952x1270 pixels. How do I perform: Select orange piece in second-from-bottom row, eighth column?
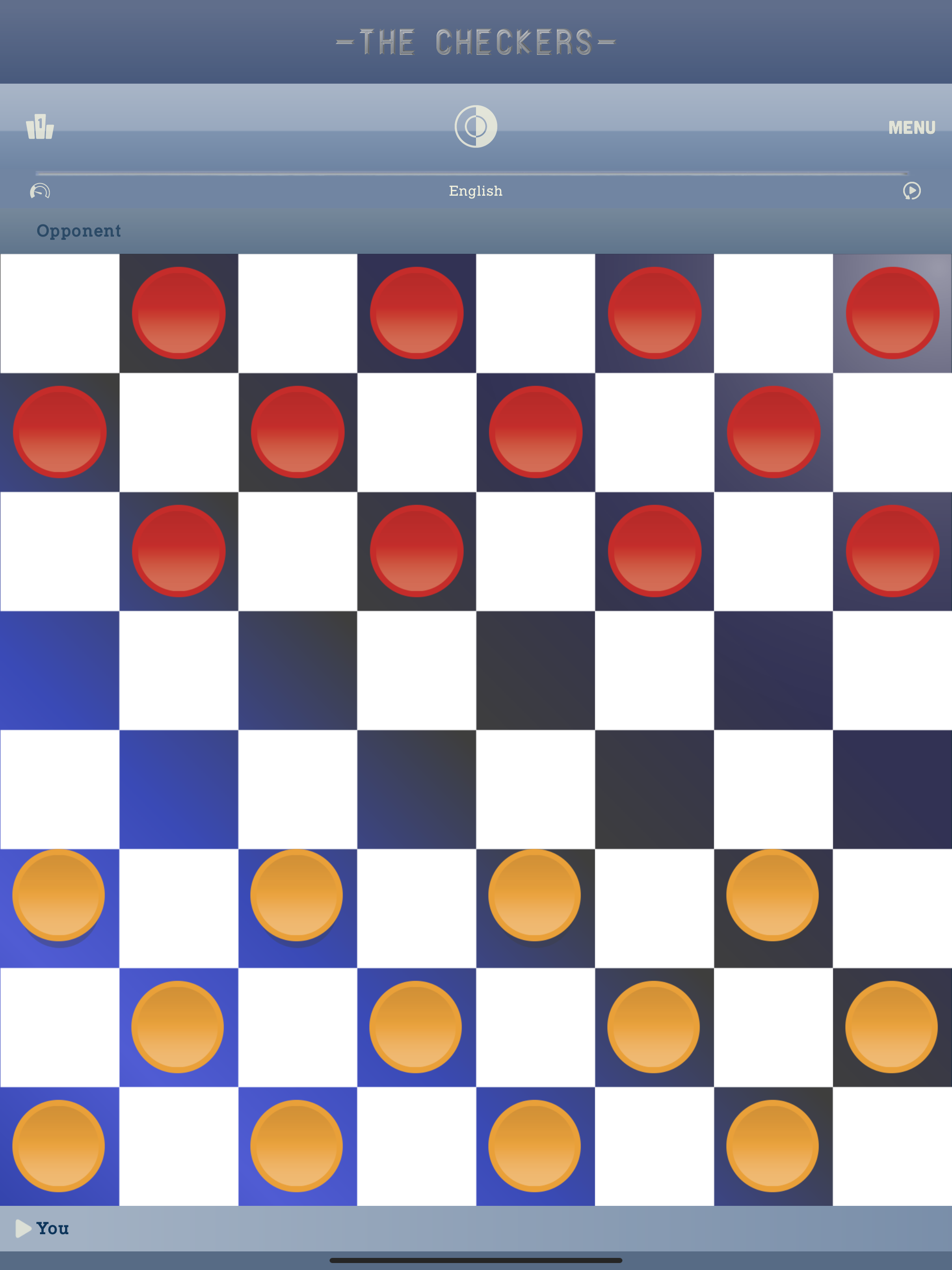pyautogui.click(x=891, y=1026)
